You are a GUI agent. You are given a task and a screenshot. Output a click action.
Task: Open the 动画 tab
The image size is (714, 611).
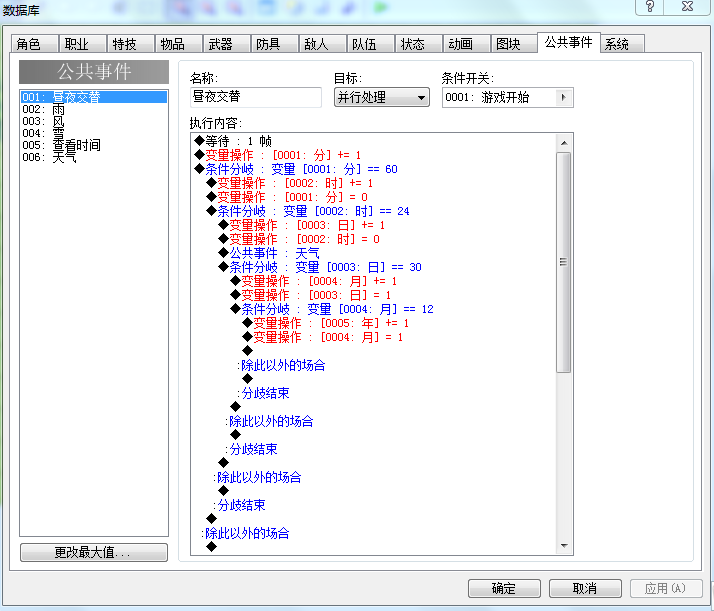467,44
